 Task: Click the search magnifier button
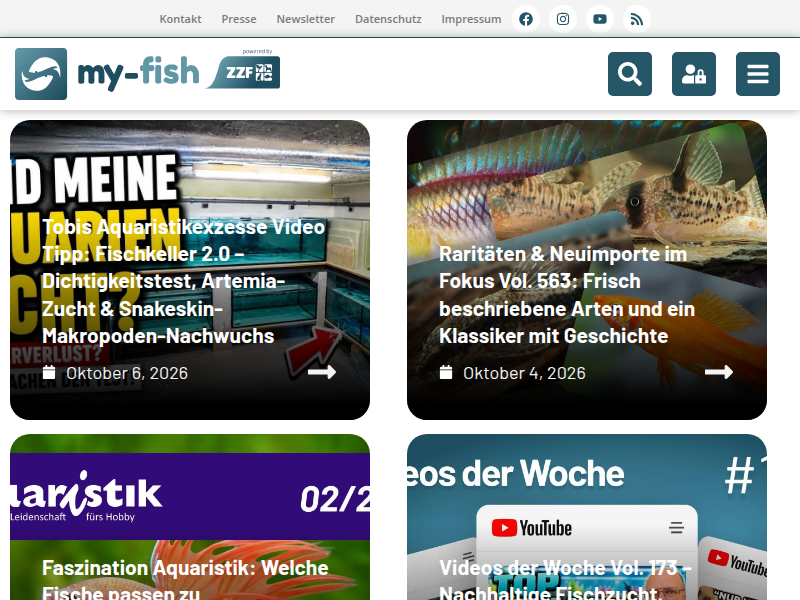coord(630,74)
